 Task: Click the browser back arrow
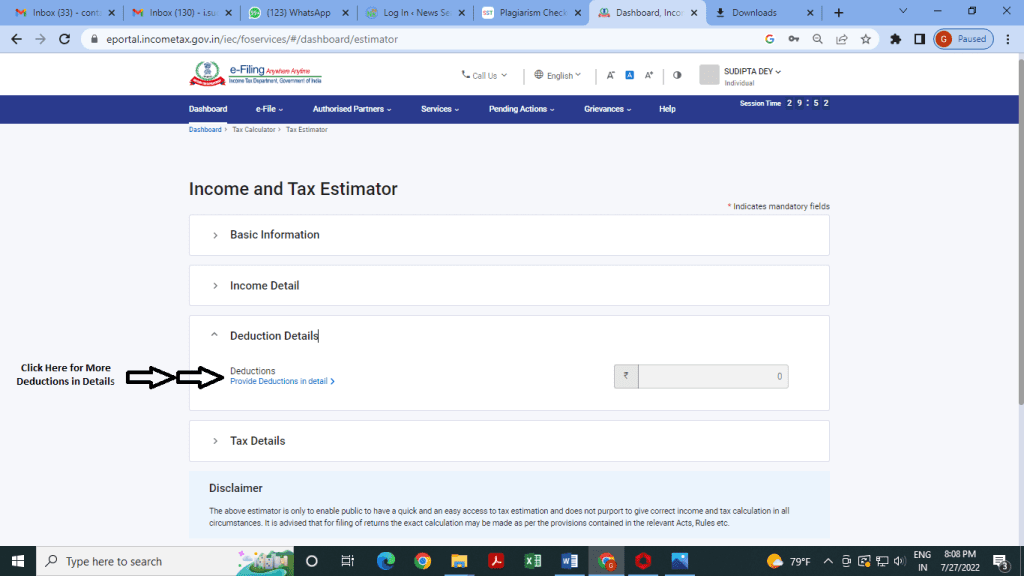16,39
